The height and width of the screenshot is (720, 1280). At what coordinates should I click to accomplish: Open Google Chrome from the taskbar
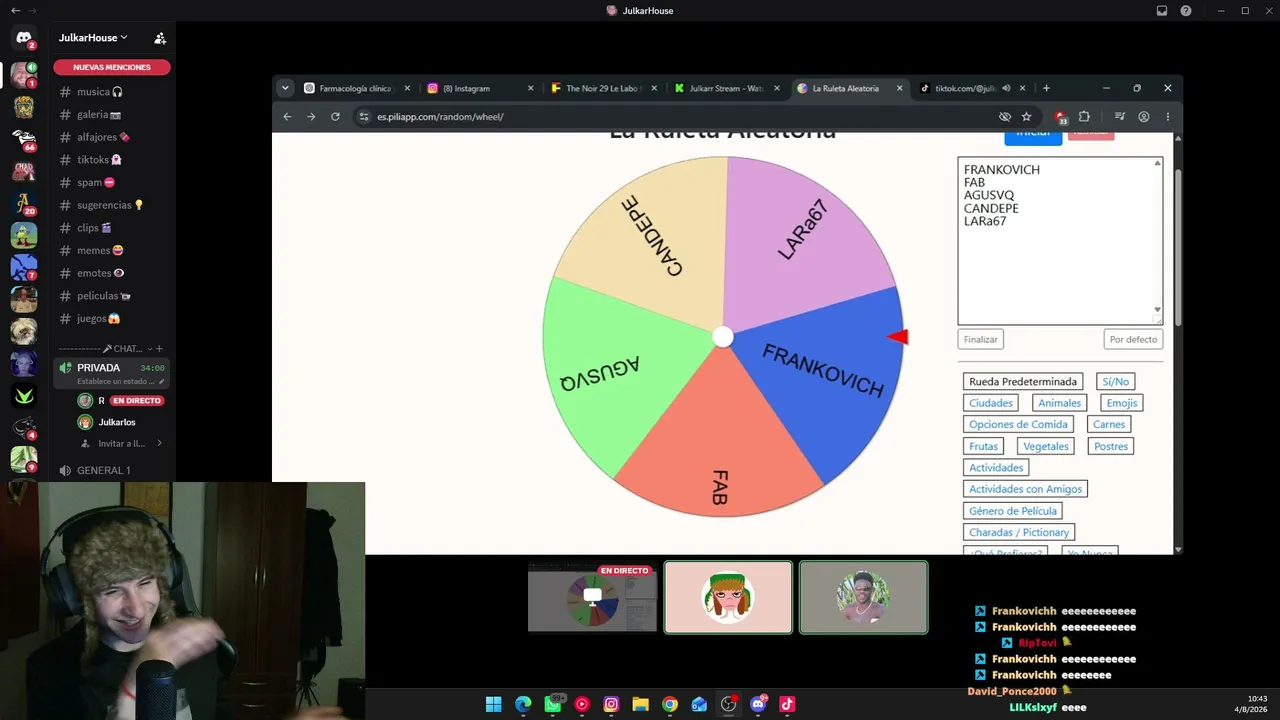pos(670,704)
